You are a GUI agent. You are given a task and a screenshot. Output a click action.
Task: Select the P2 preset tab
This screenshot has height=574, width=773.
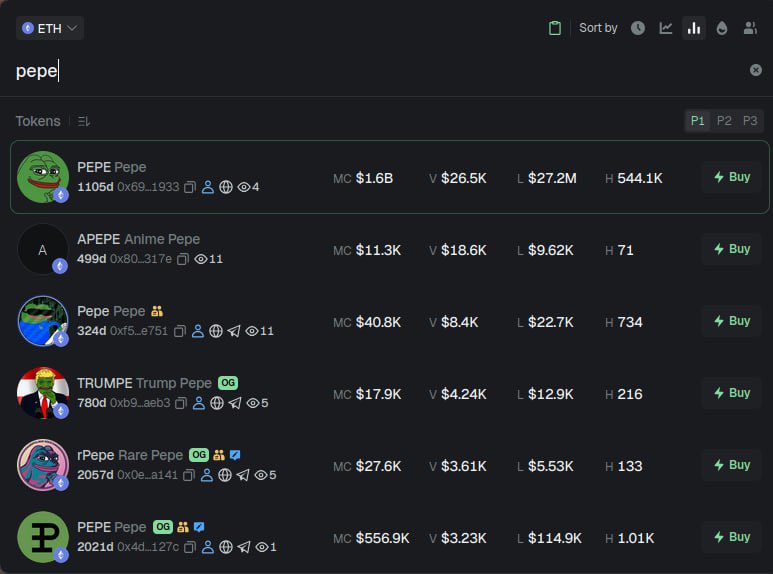point(724,121)
